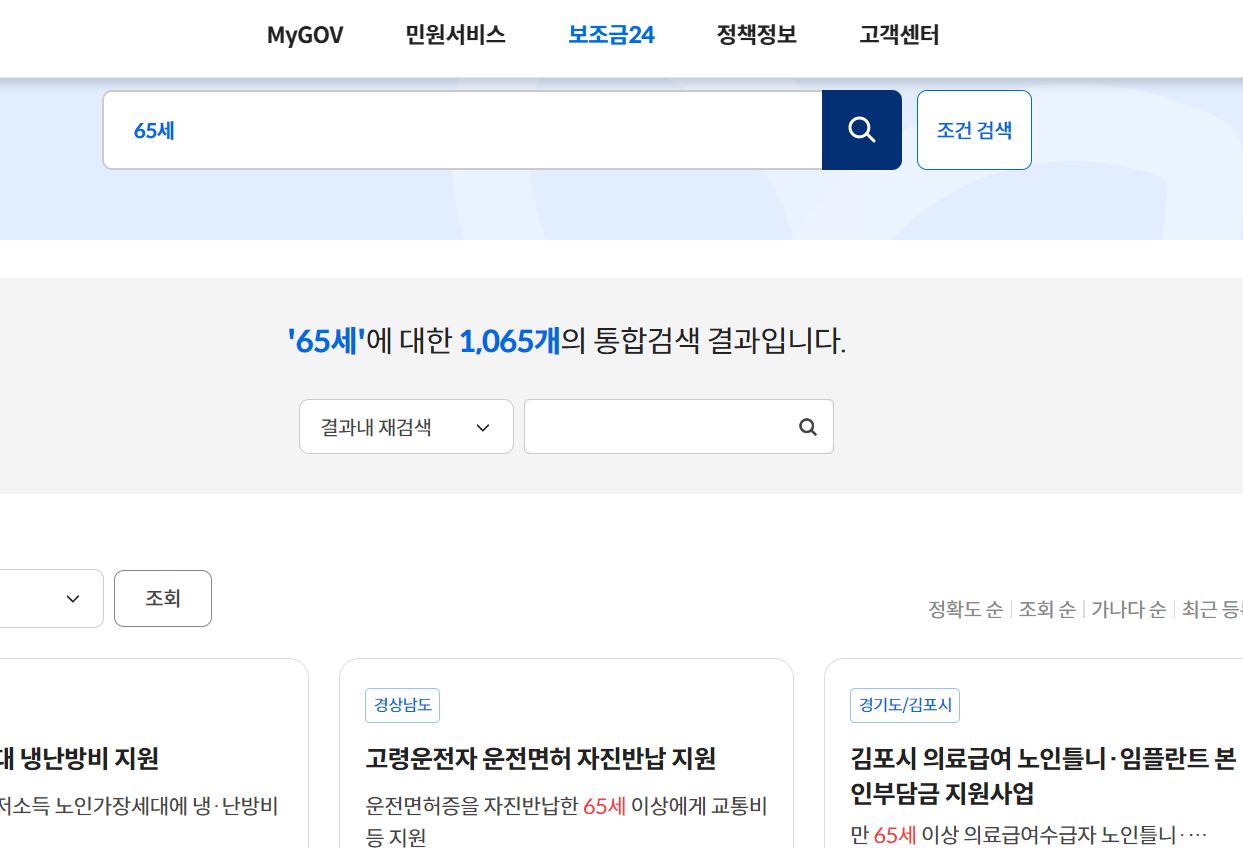Click the blue magnifier search button
Image resolution: width=1243 pixels, height=848 pixels.
click(862, 130)
